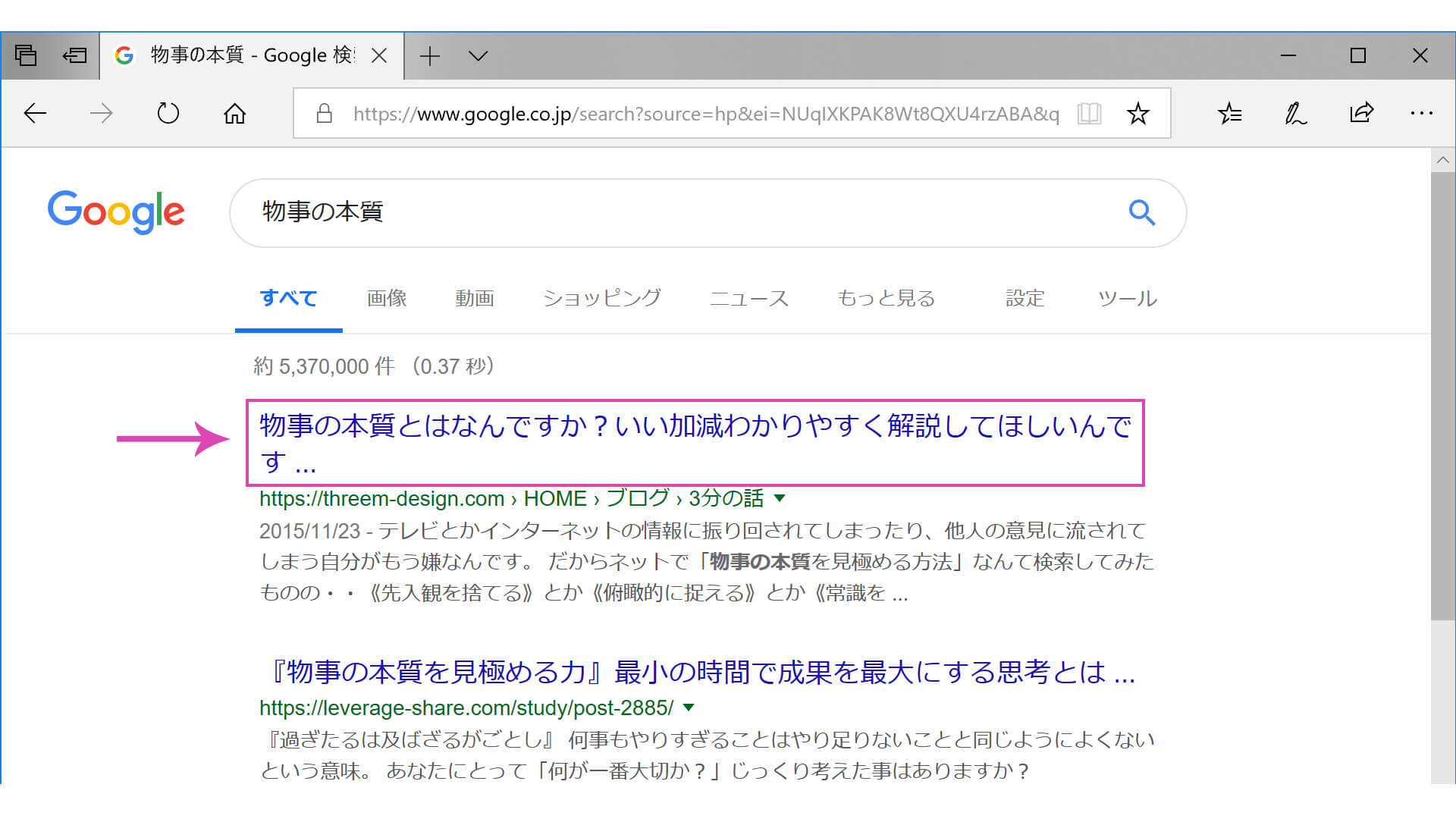Open the tab overview icon
The image size is (1456, 819).
(26, 55)
